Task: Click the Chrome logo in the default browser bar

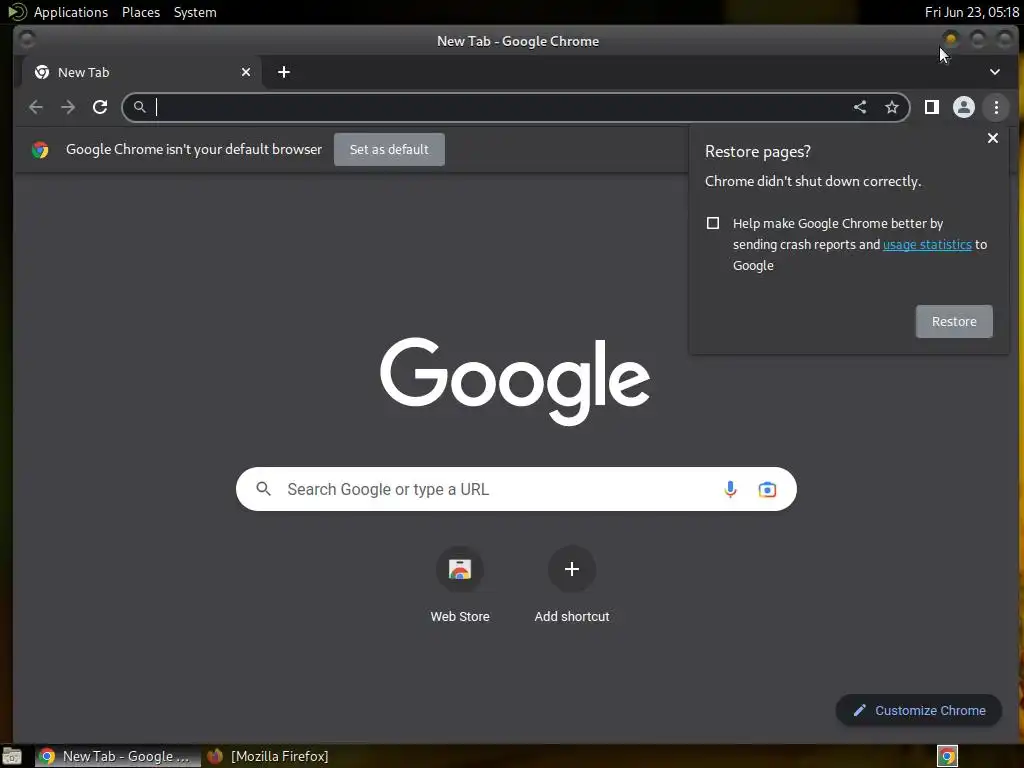Action: coord(40,150)
